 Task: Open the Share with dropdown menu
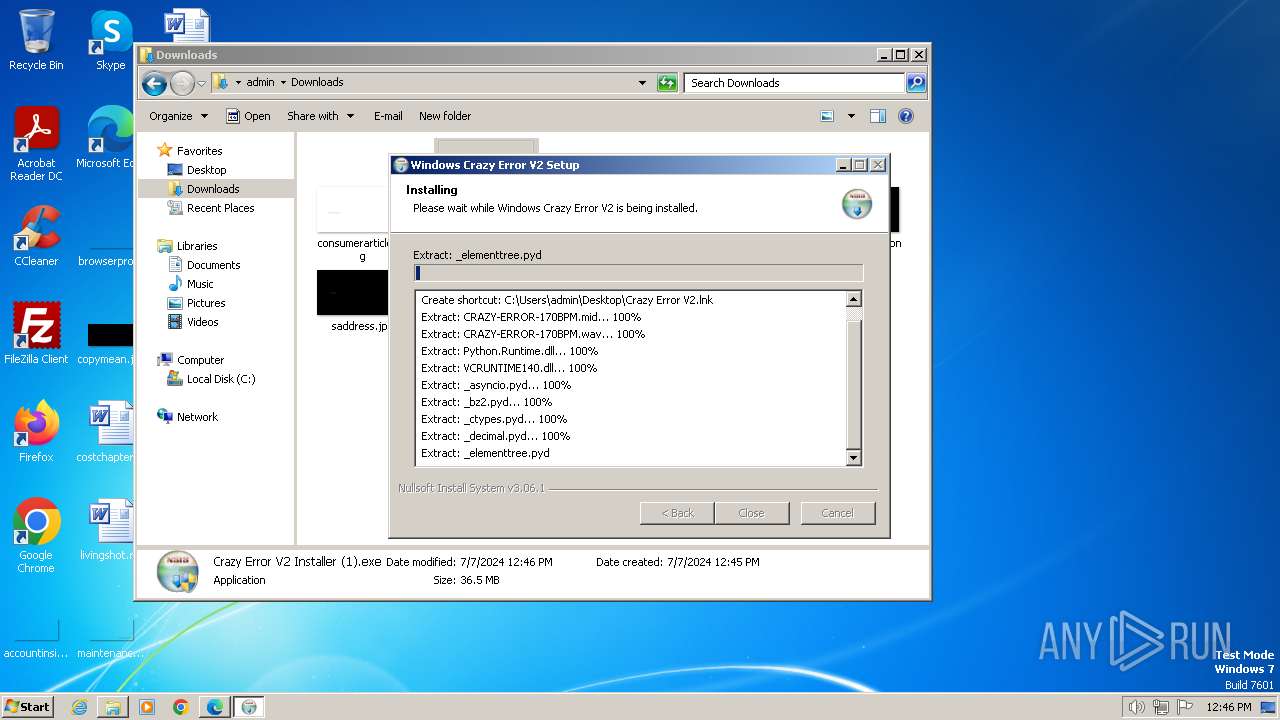pyautogui.click(x=320, y=116)
